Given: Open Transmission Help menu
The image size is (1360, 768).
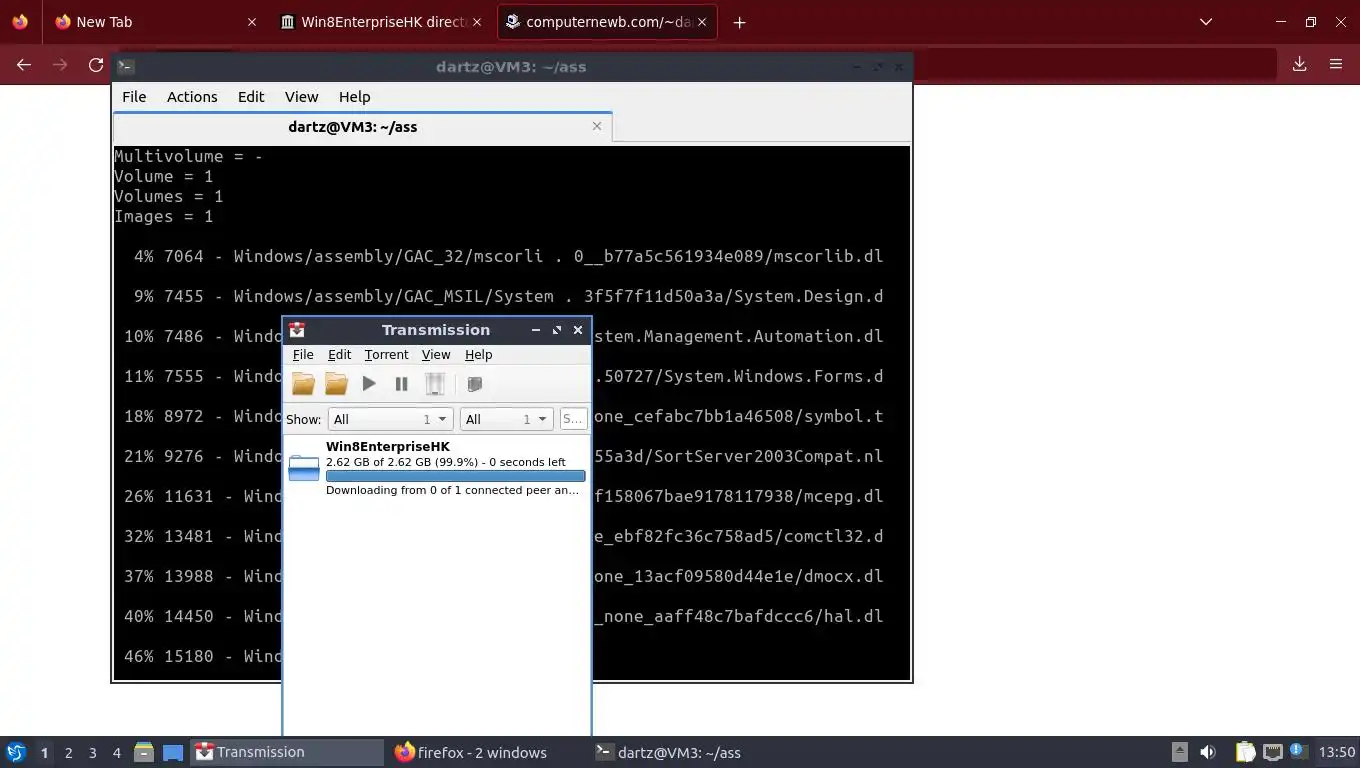Looking at the screenshot, I should click(478, 355).
